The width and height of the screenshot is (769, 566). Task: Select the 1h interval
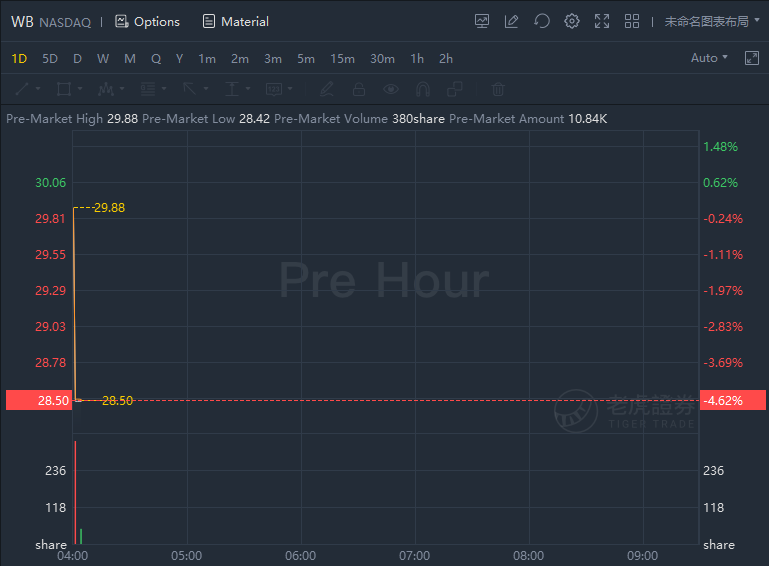[x=417, y=59]
